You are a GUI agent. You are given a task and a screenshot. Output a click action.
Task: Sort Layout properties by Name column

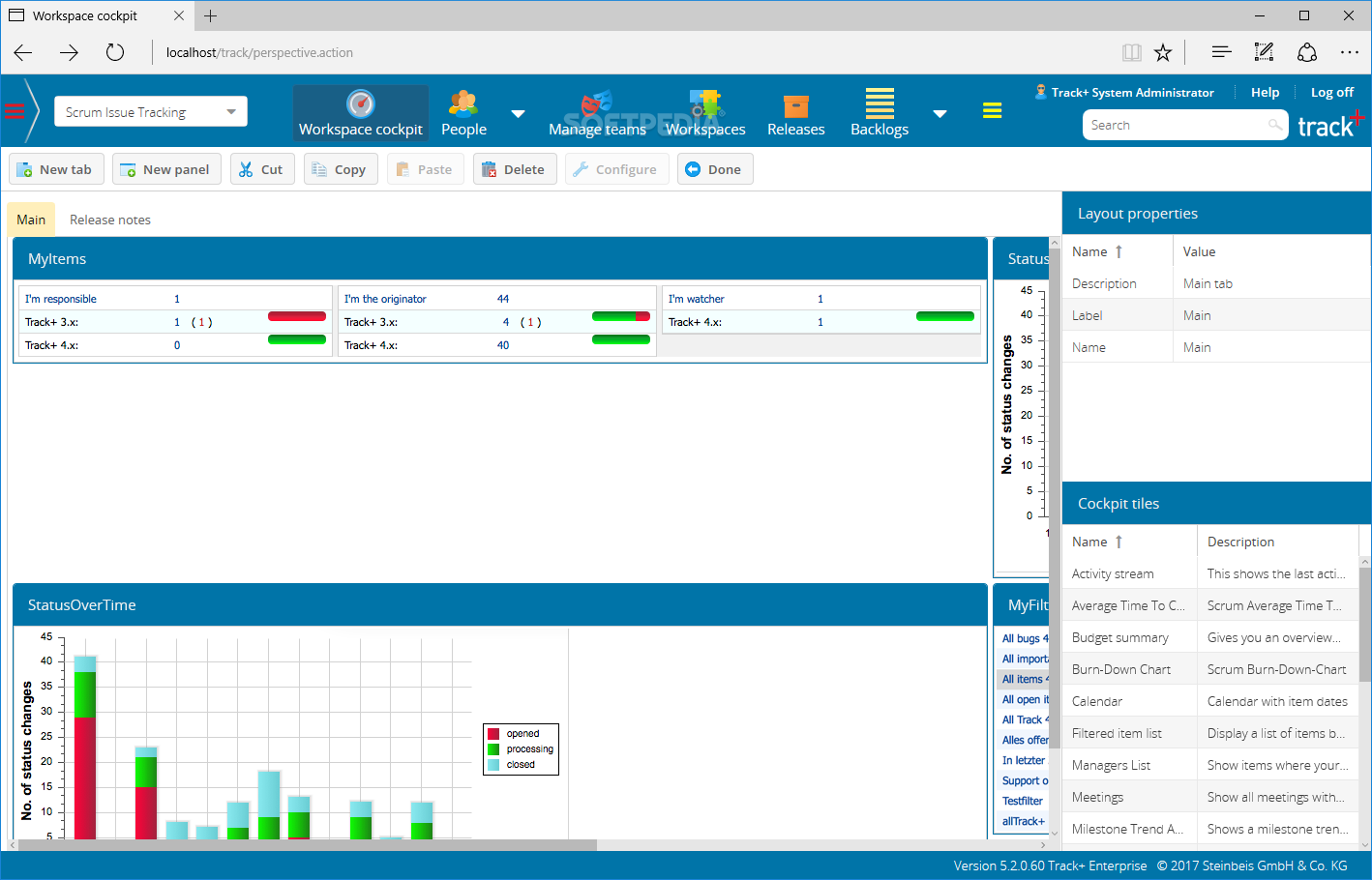click(1117, 251)
